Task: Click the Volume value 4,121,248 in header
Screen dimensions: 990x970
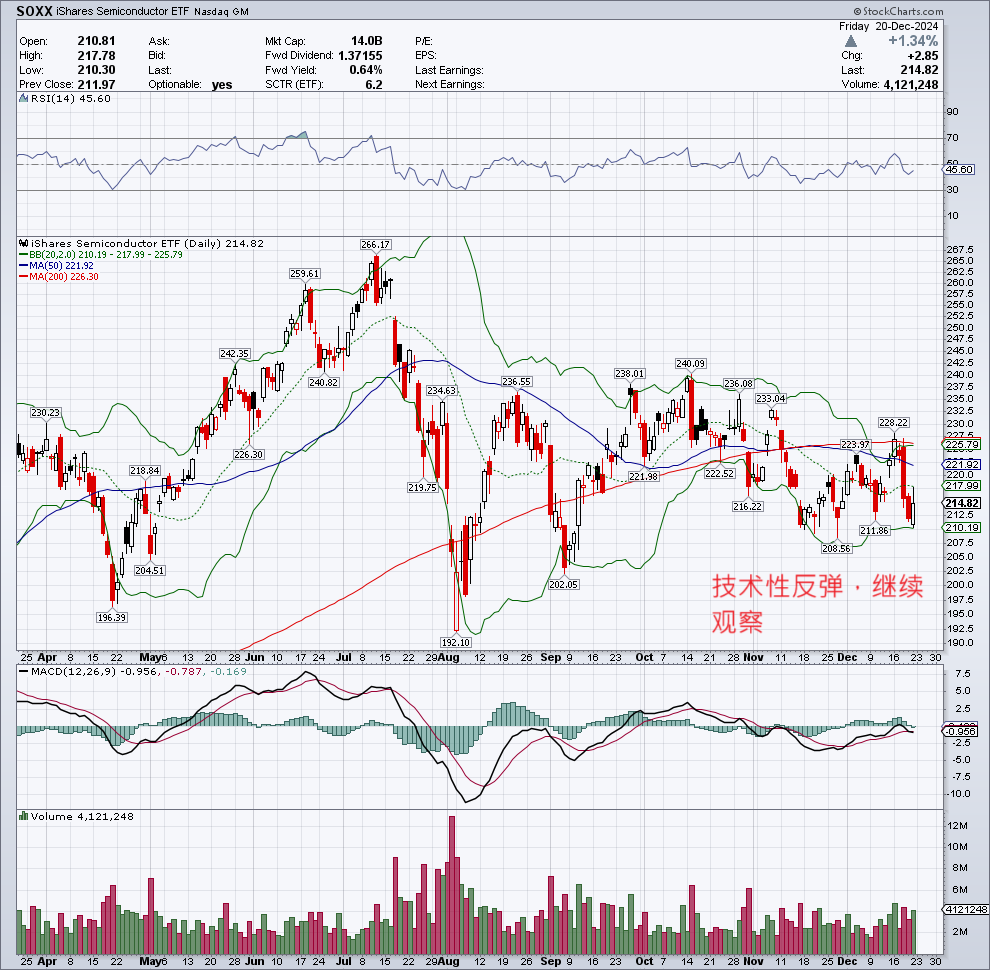Action: [910, 85]
